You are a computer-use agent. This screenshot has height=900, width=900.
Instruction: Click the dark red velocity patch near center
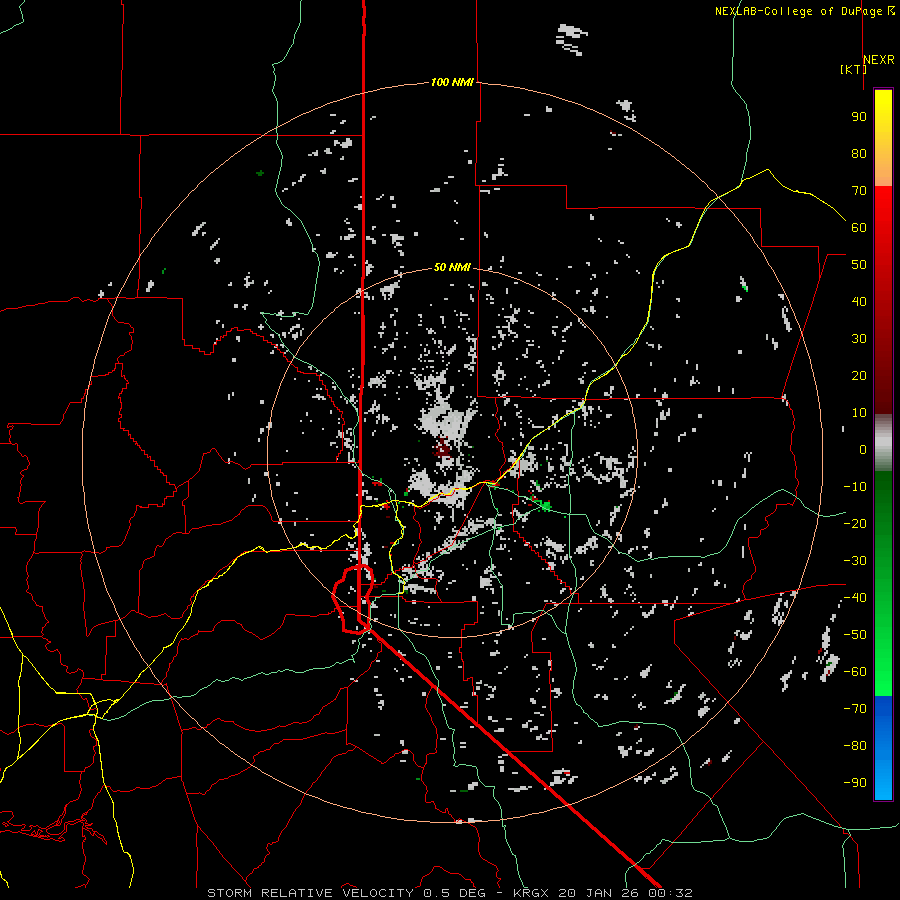443,447
